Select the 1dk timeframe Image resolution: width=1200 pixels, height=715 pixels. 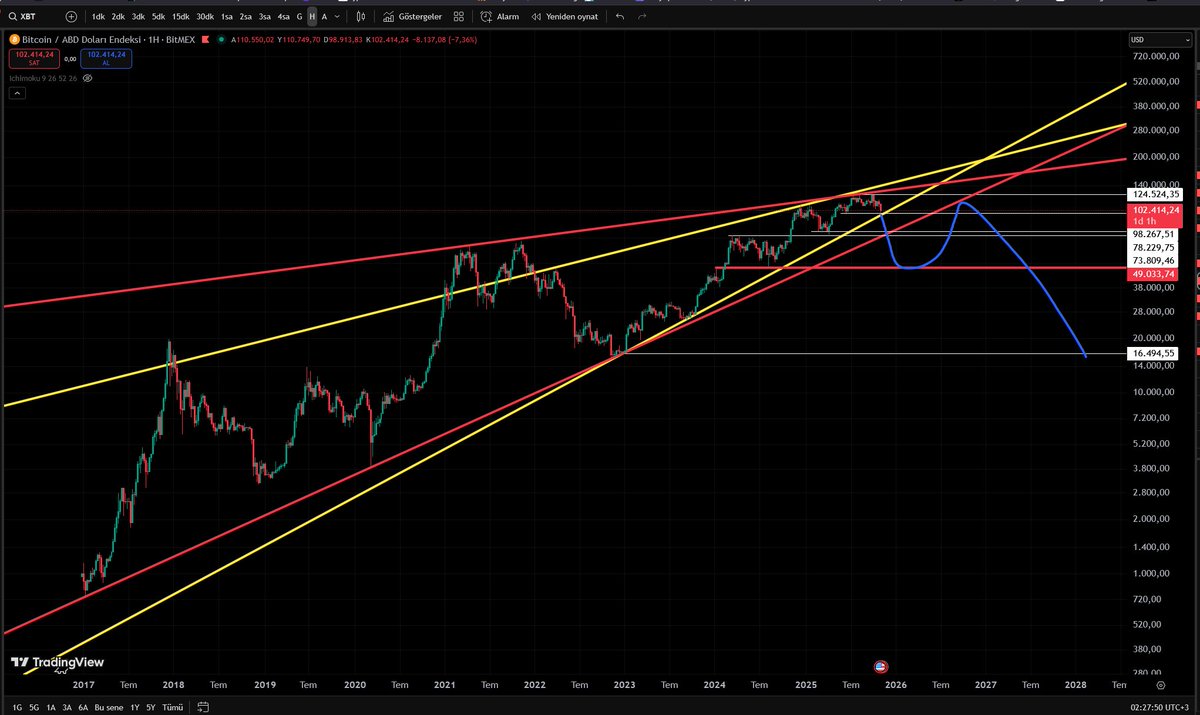(98, 17)
